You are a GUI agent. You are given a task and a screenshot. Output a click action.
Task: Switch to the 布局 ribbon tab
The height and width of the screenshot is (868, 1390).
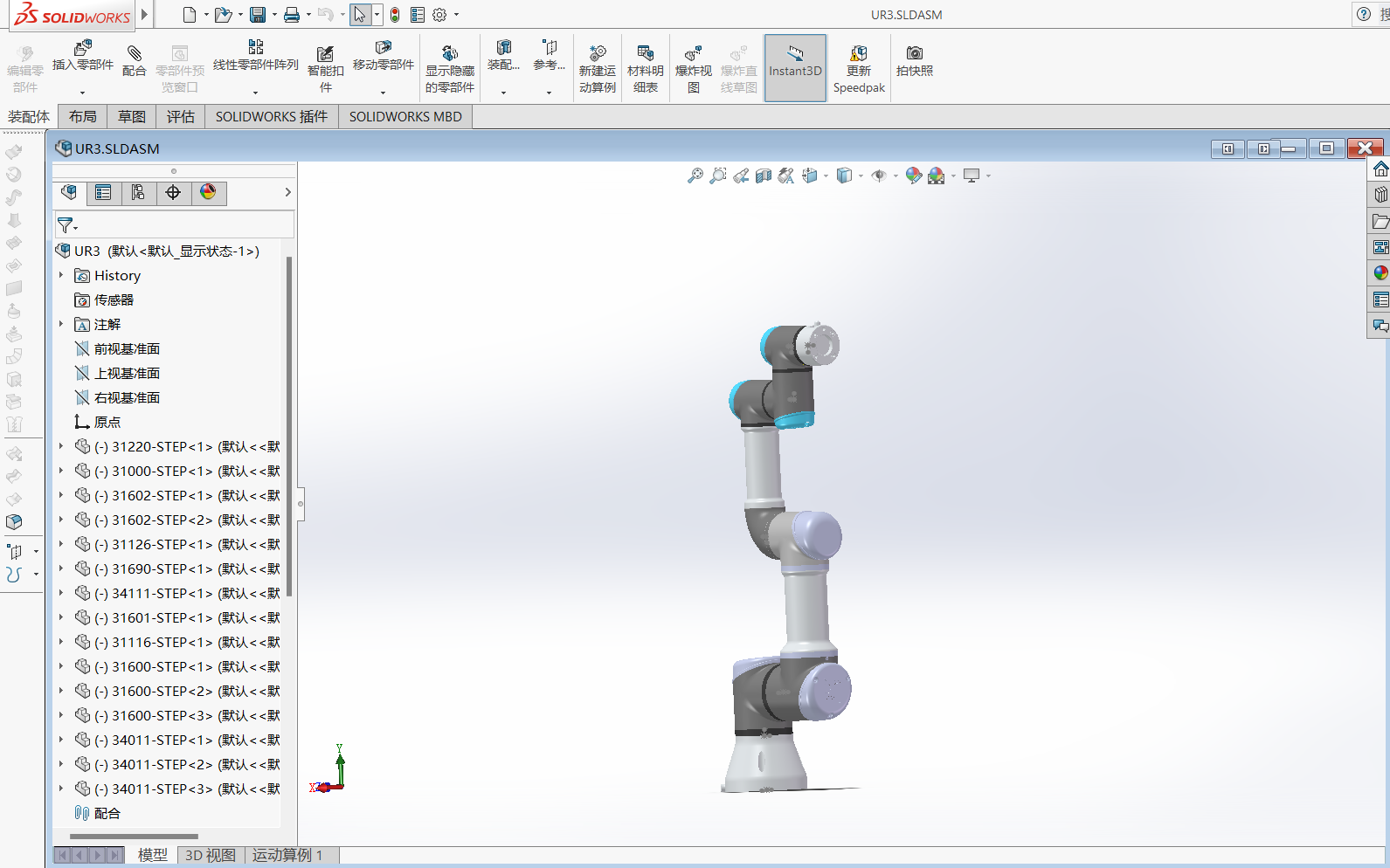[83, 116]
